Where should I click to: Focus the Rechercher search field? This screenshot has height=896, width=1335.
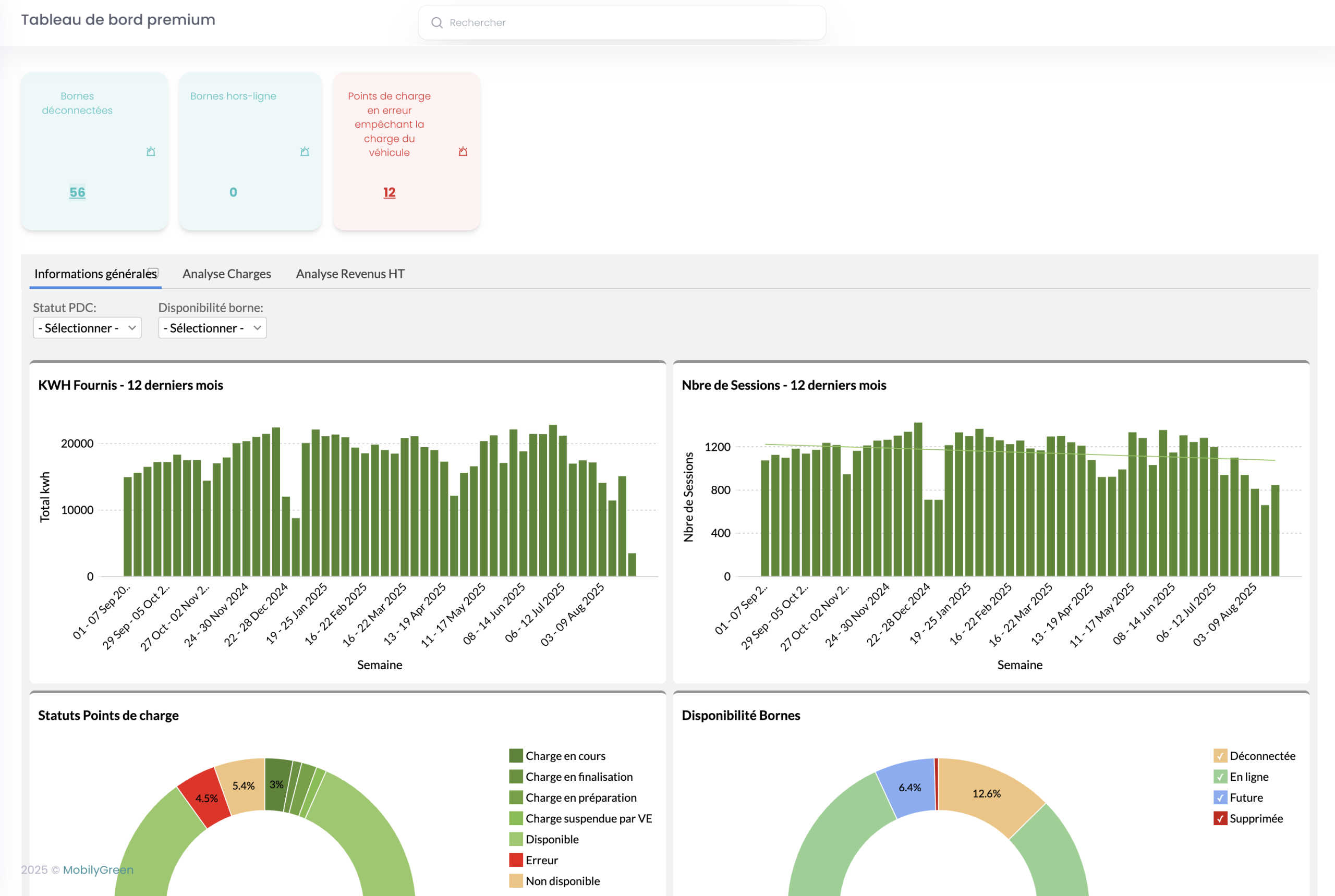pos(622,23)
